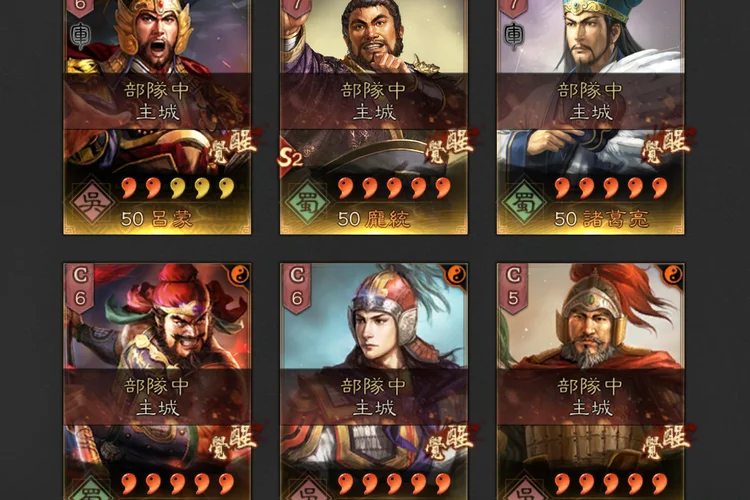Click the S2 season badge on 龐統's card
Viewport: 750px width, 500px height.
pos(289,157)
